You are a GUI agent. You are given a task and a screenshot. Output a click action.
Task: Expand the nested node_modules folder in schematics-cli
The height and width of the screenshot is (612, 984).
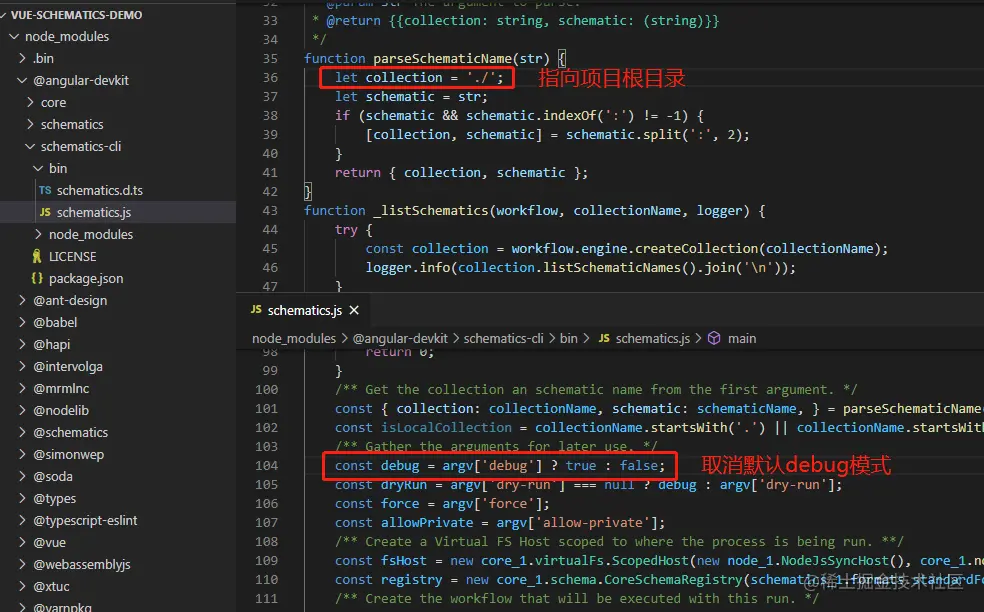click(38, 234)
